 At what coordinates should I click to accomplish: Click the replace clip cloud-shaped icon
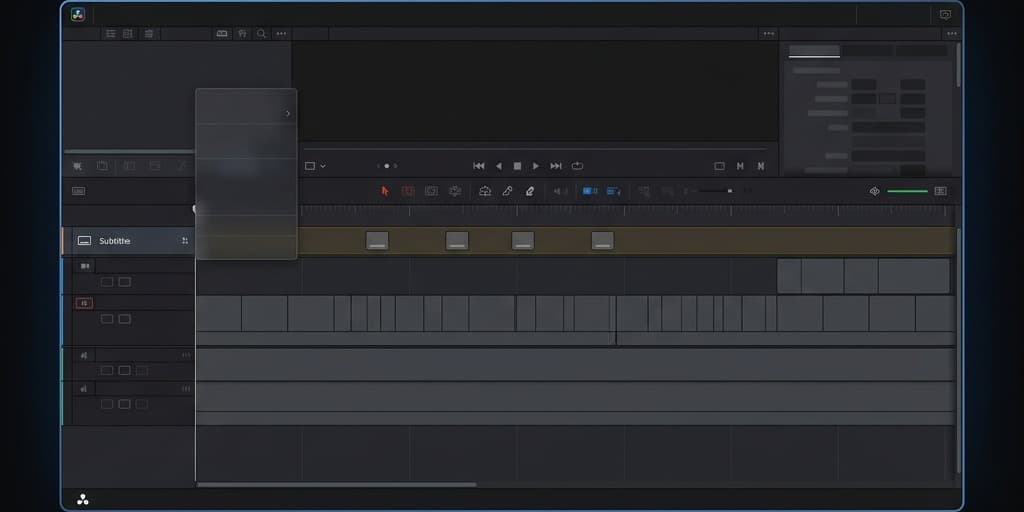coord(485,191)
